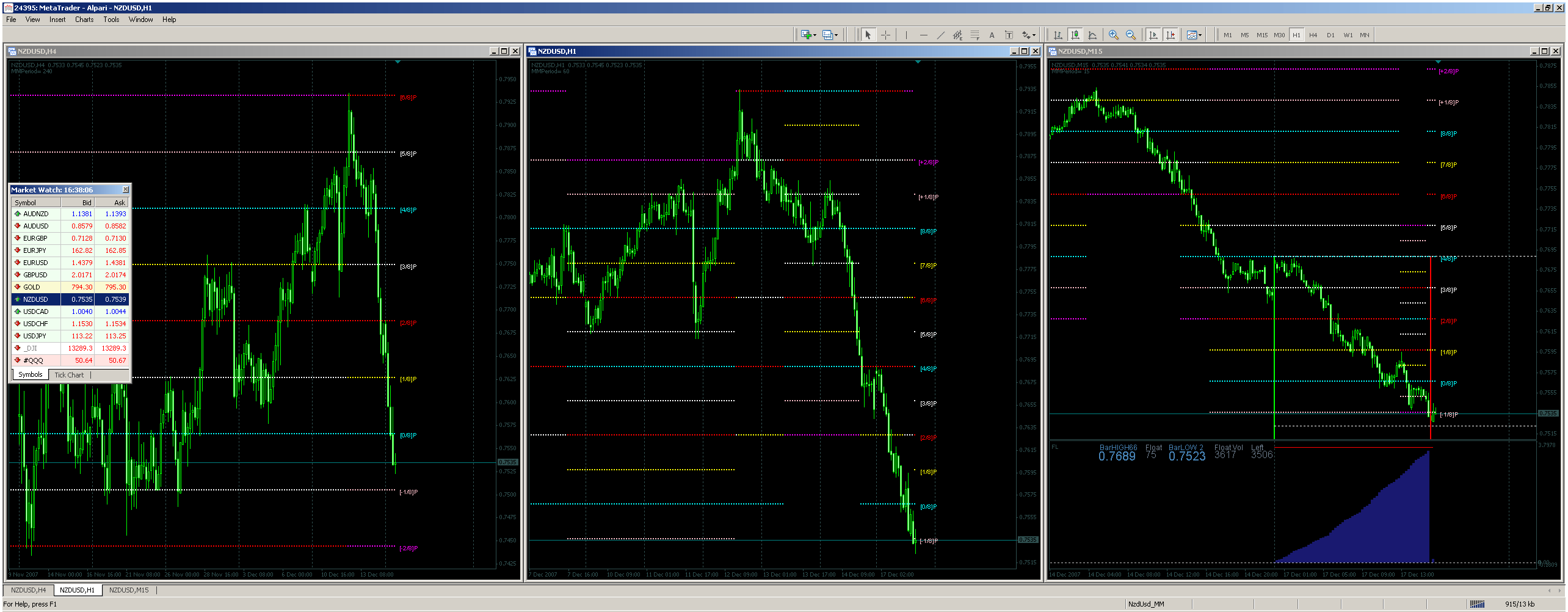
Task: Toggle chart Auto Scroll
Action: click(1153, 35)
